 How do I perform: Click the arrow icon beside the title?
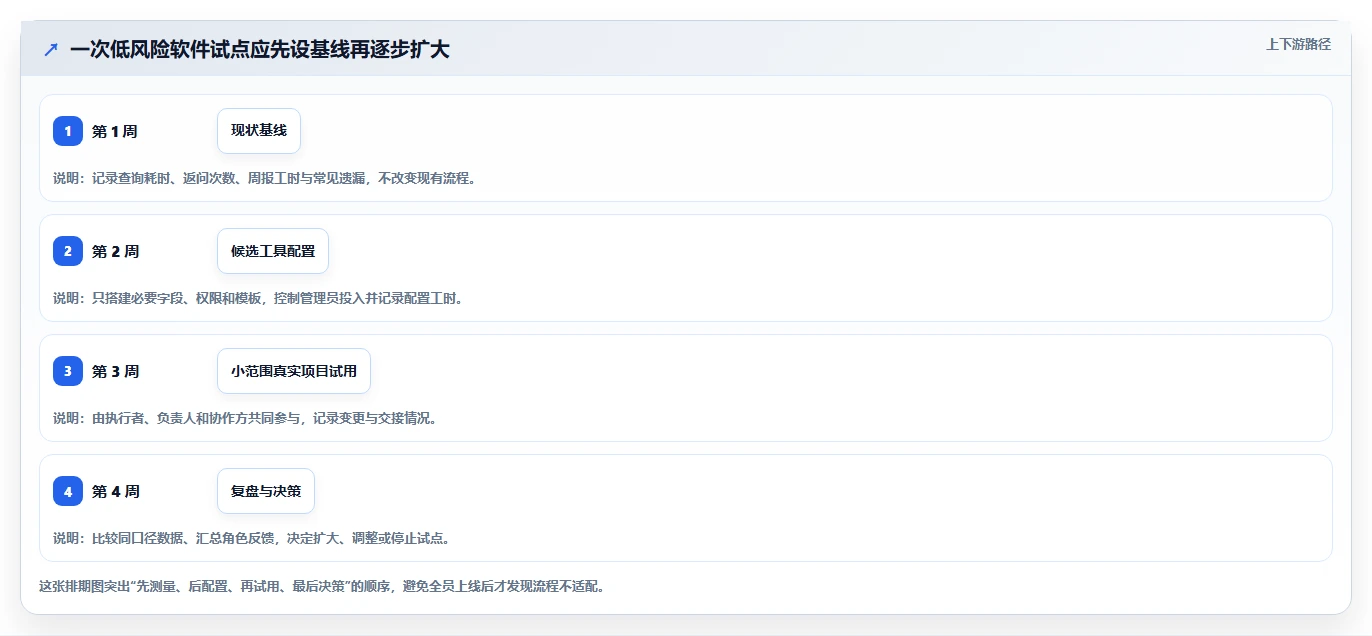point(51,49)
